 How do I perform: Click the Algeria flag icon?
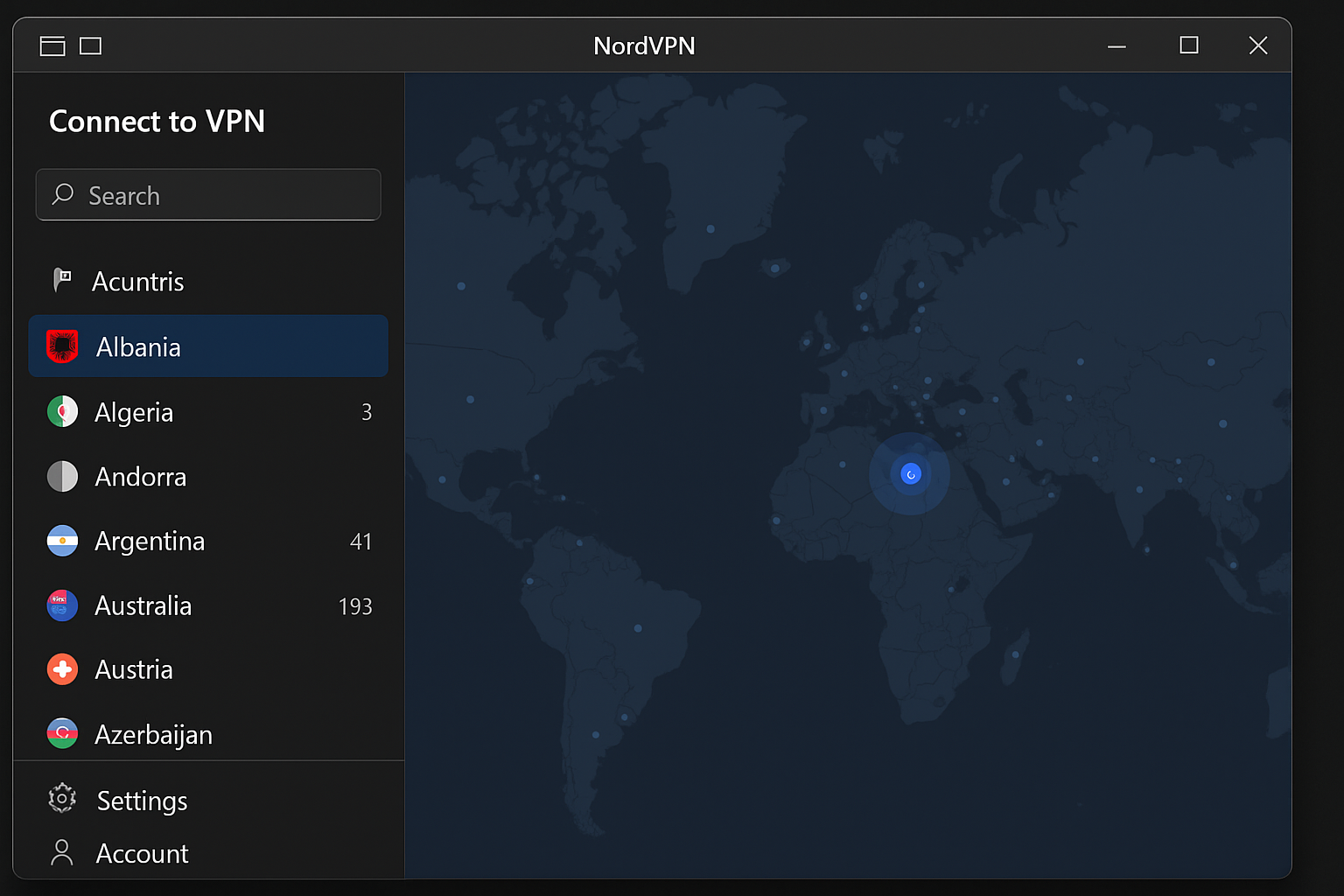point(62,411)
